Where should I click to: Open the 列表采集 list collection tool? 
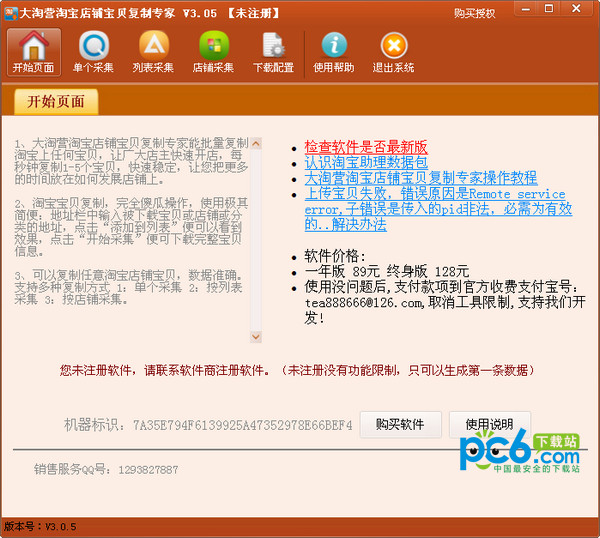coord(153,52)
